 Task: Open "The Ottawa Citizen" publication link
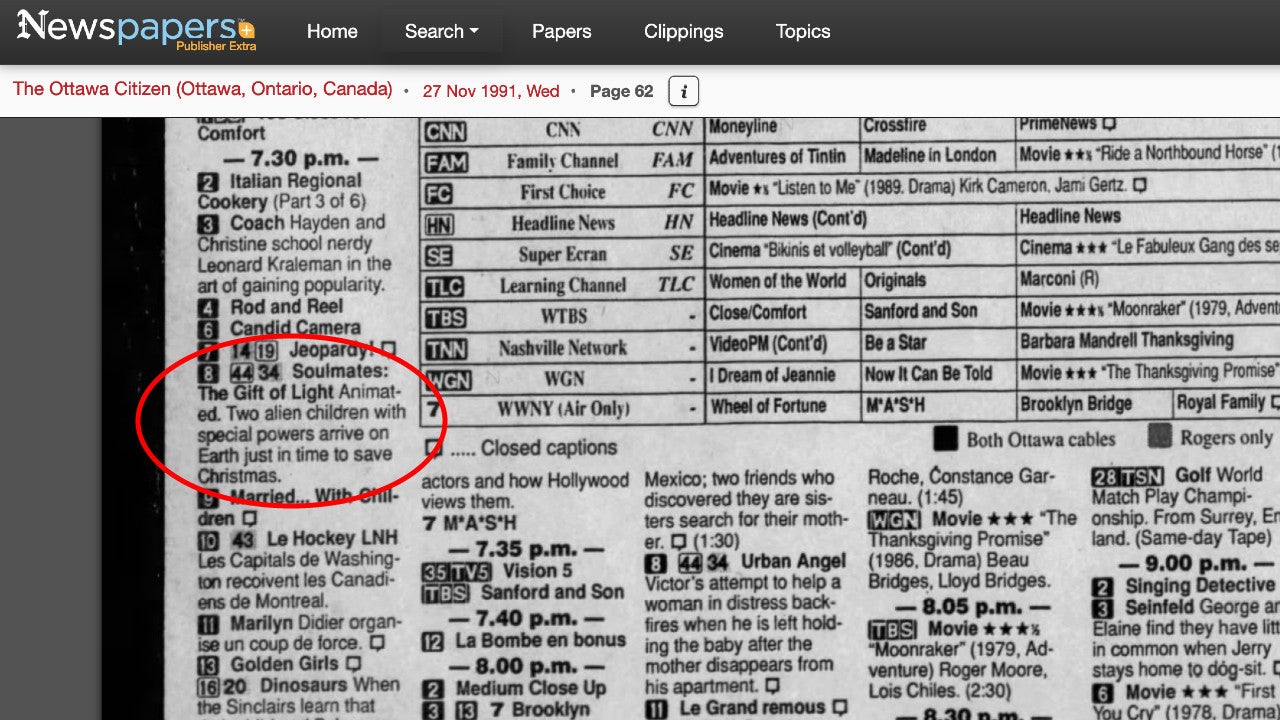201,89
